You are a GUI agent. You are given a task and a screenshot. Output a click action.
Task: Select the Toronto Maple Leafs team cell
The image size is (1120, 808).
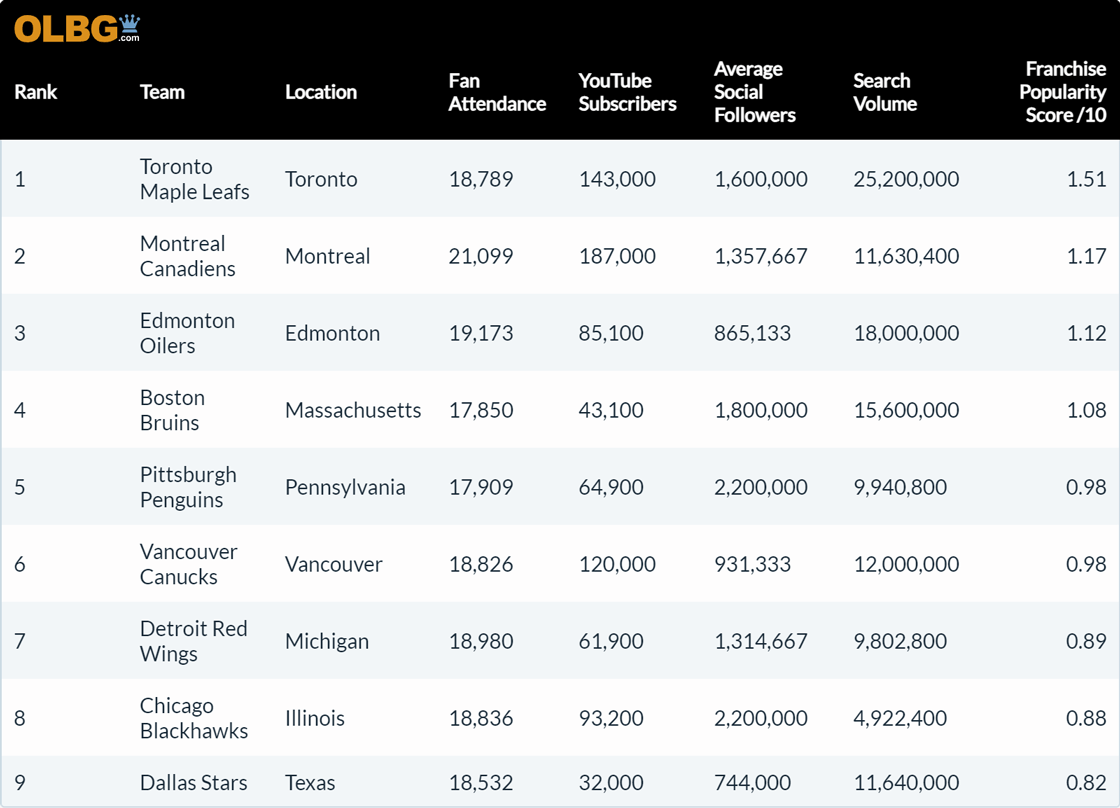[194, 179]
